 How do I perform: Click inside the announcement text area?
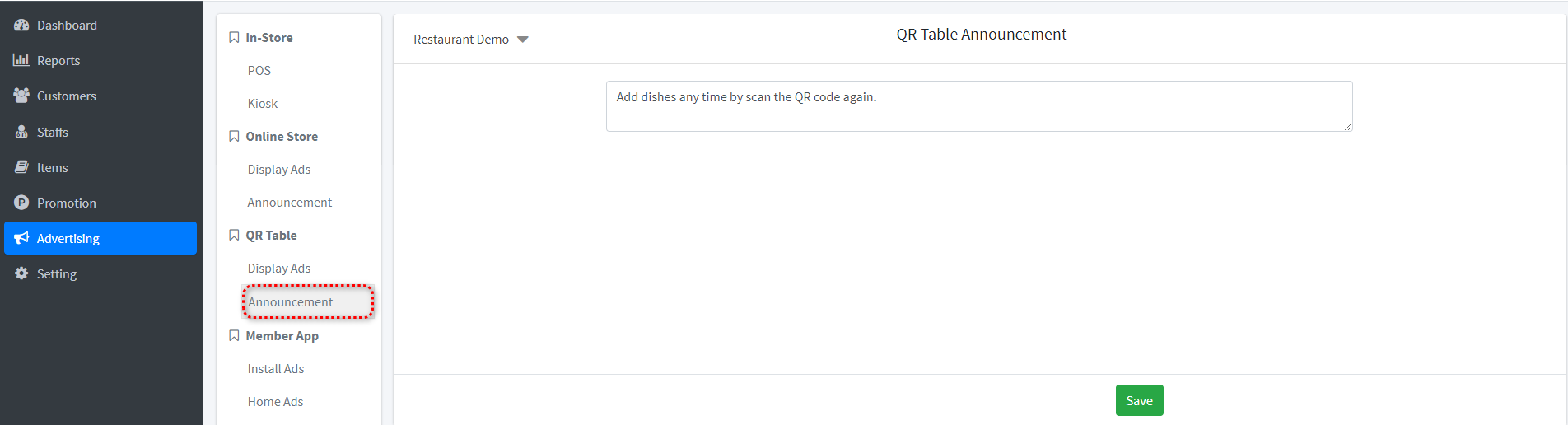[x=979, y=106]
